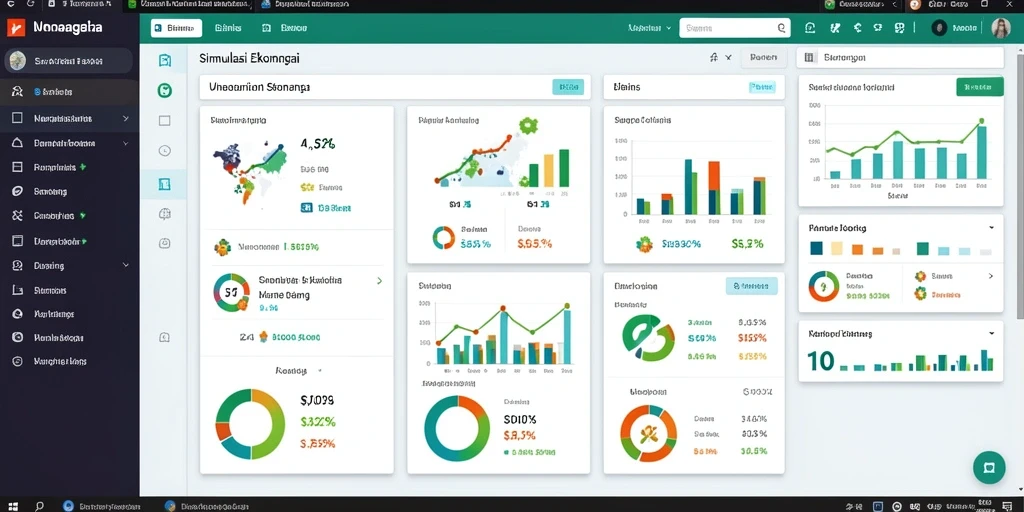Image resolution: width=1024 pixels, height=512 pixels.
Task: Select the highlighted teal panel icon in the narrow sidebar
Action: click(x=165, y=184)
